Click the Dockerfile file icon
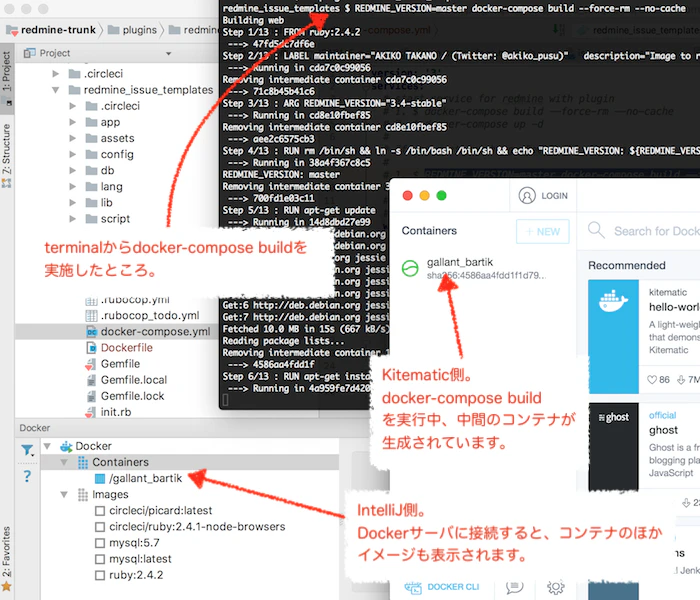The height and width of the screenshot is (600, 700). 92,348
